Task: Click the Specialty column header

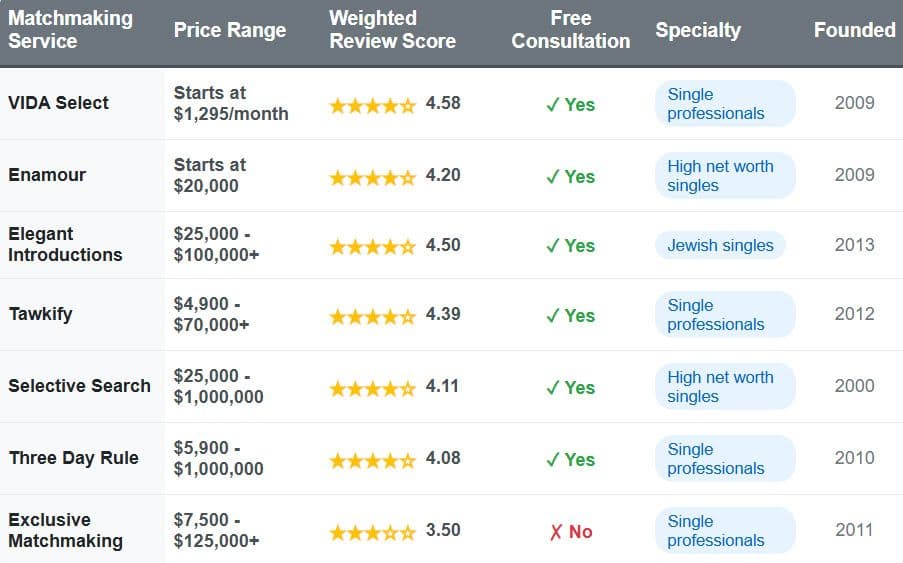Action: (698, 30)
